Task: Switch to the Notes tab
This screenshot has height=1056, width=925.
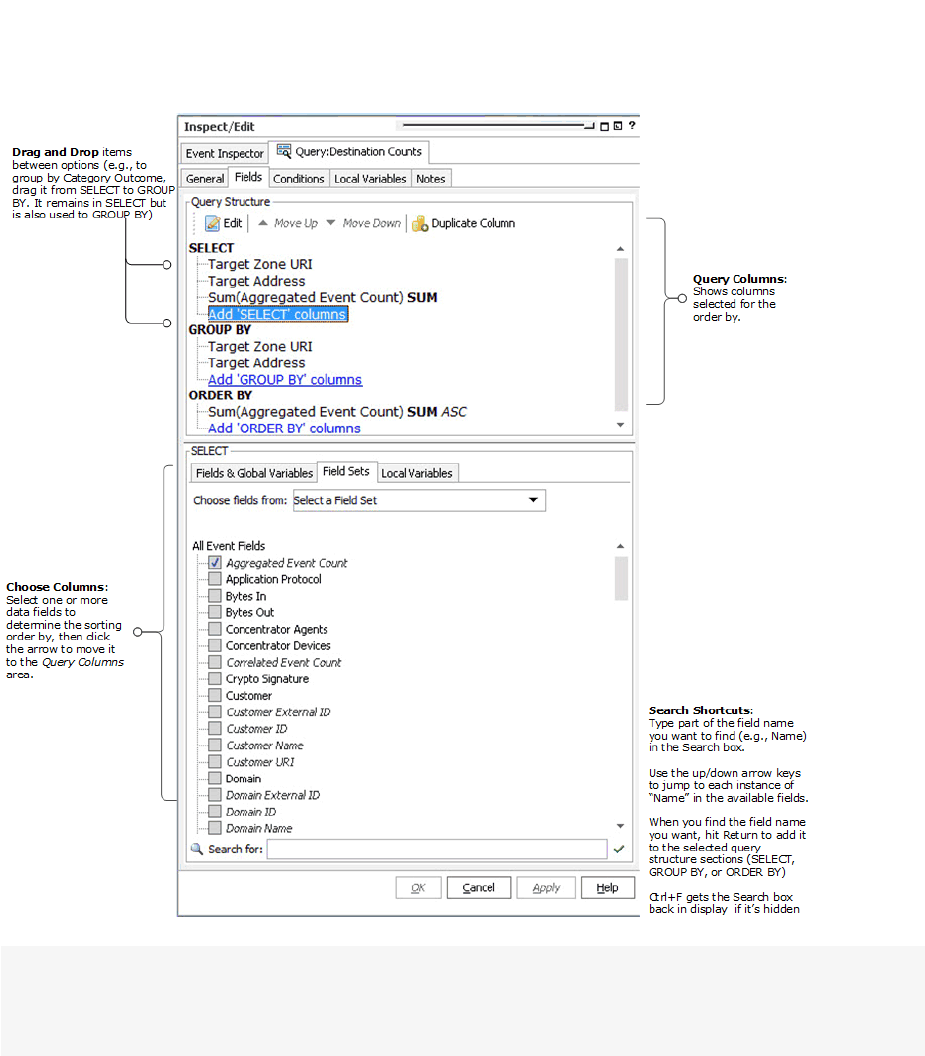Action: [430, 178]
